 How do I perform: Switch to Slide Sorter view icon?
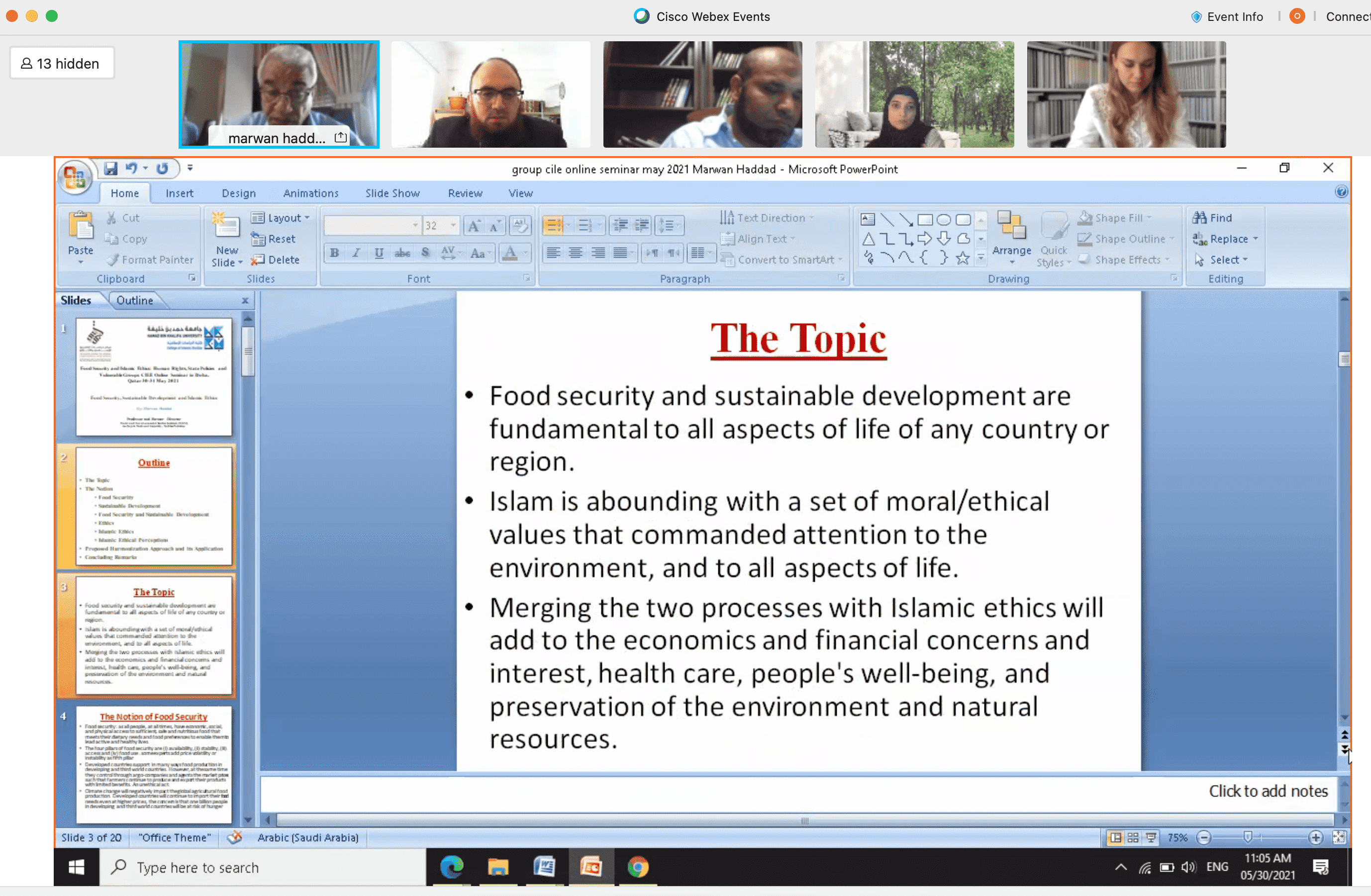(1133, 838)
